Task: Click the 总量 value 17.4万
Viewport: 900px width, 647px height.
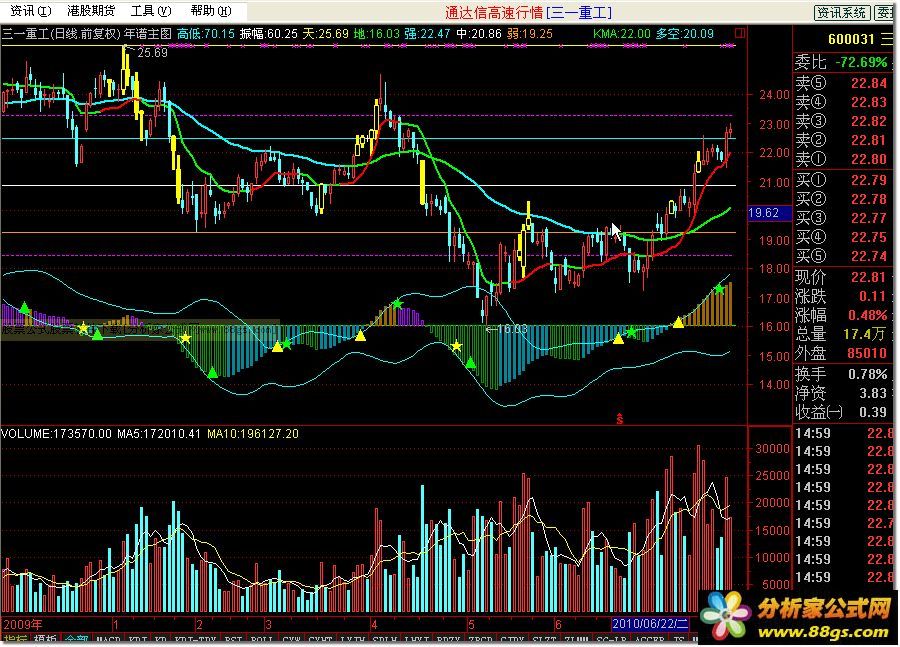Action: click(865, 334)
